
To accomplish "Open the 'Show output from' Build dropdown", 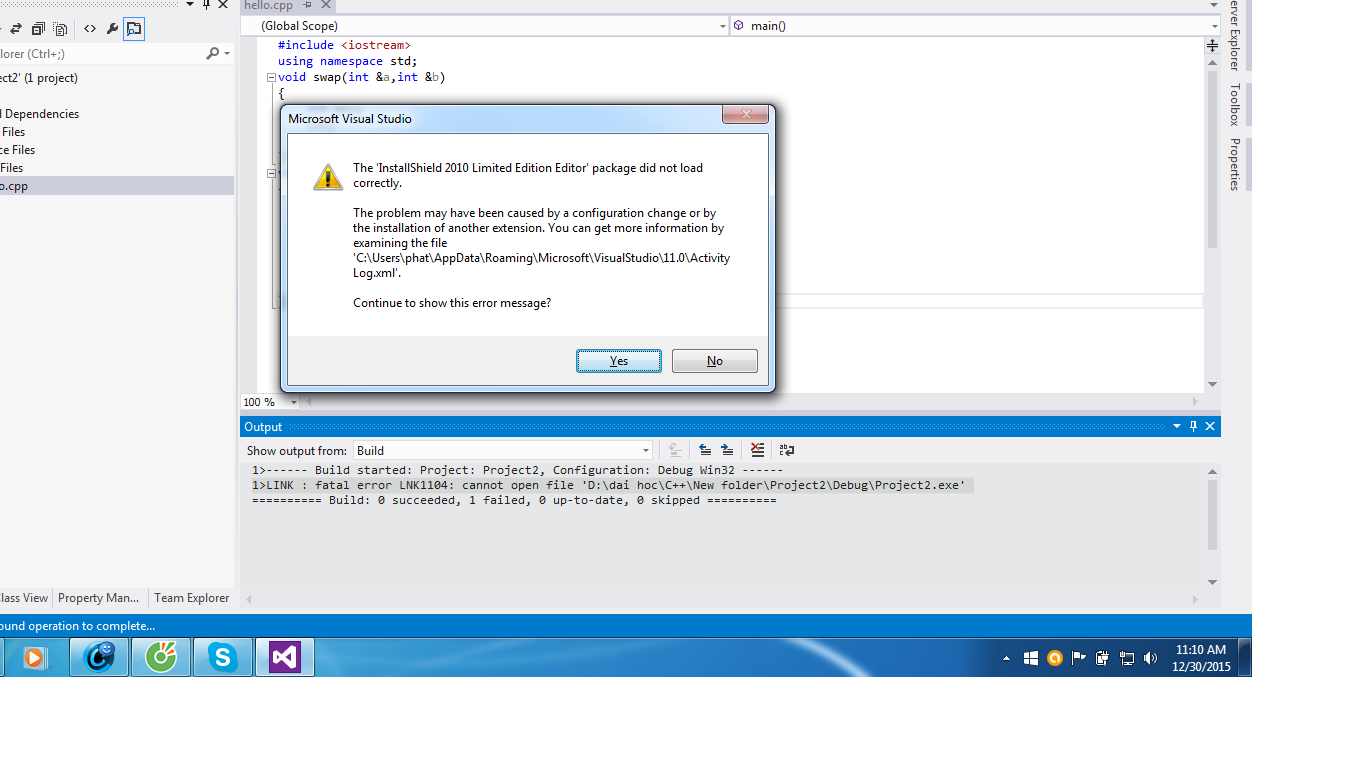I will [x=645, y=451].
